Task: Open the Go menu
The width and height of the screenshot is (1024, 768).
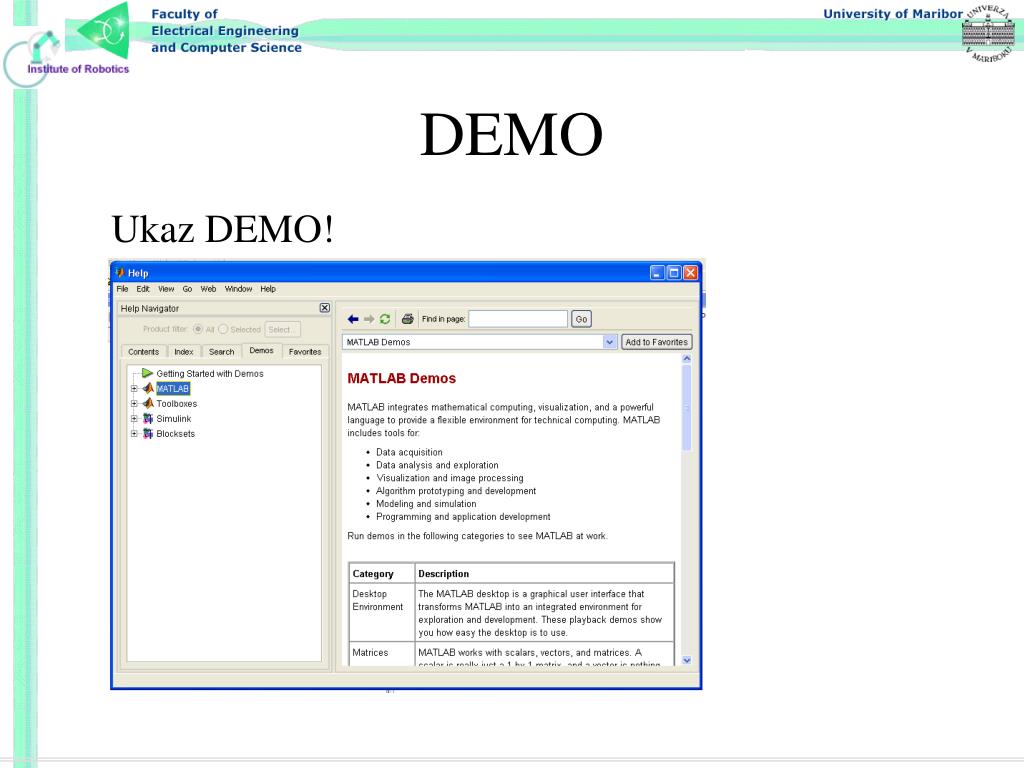Action: (187, 289)
